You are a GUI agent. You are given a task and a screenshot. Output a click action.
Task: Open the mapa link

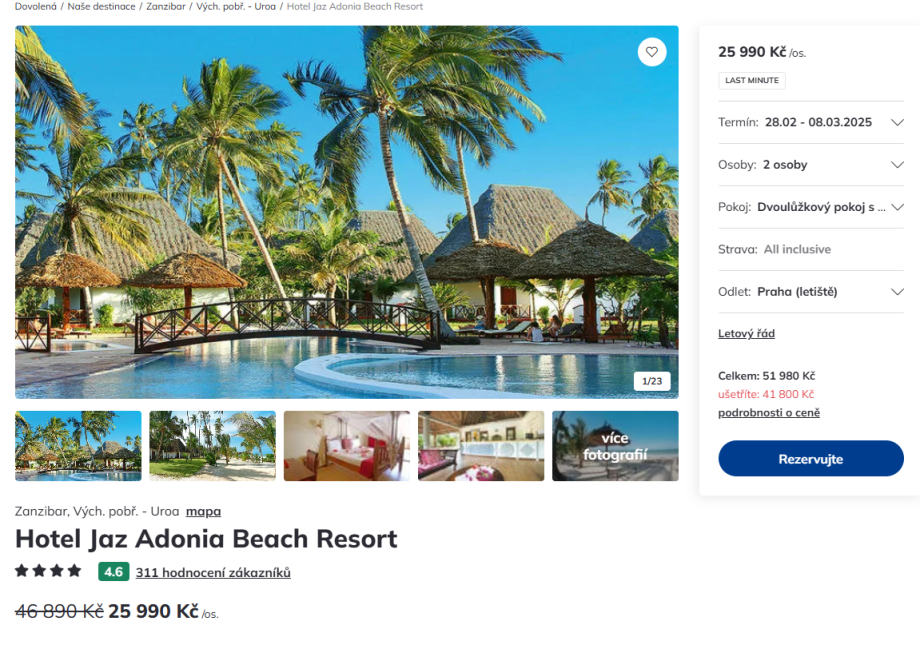tap(204, 512)
